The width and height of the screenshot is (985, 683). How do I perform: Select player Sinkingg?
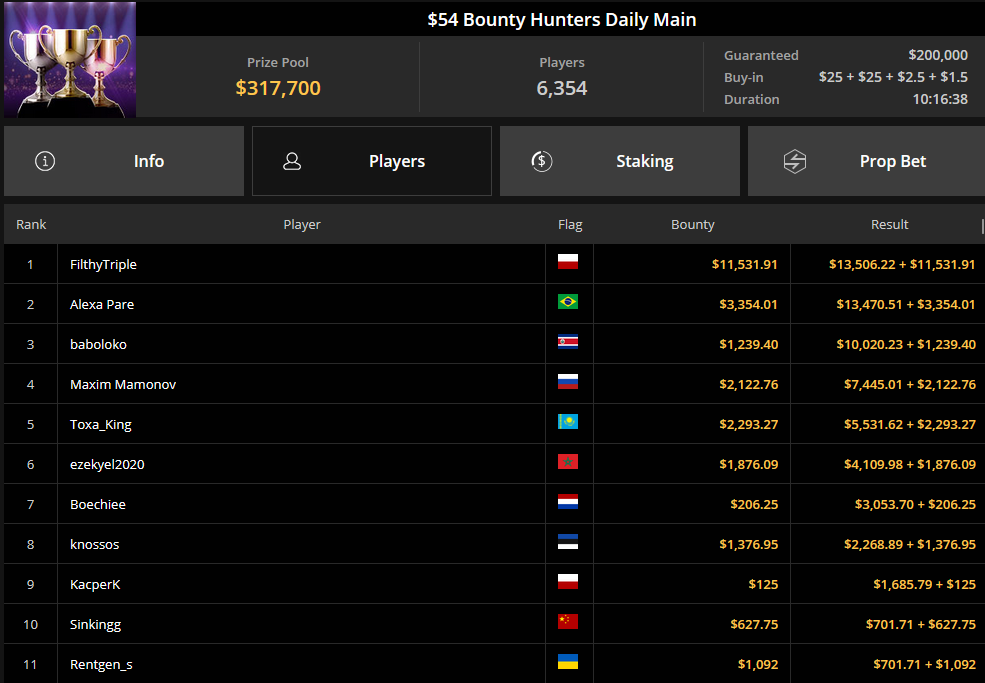click(95, 625)
